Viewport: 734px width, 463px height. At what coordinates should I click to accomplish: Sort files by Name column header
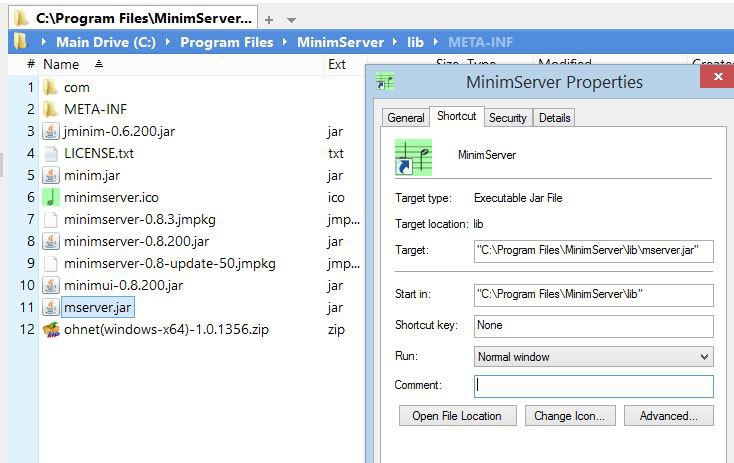[x=61, y=64]
